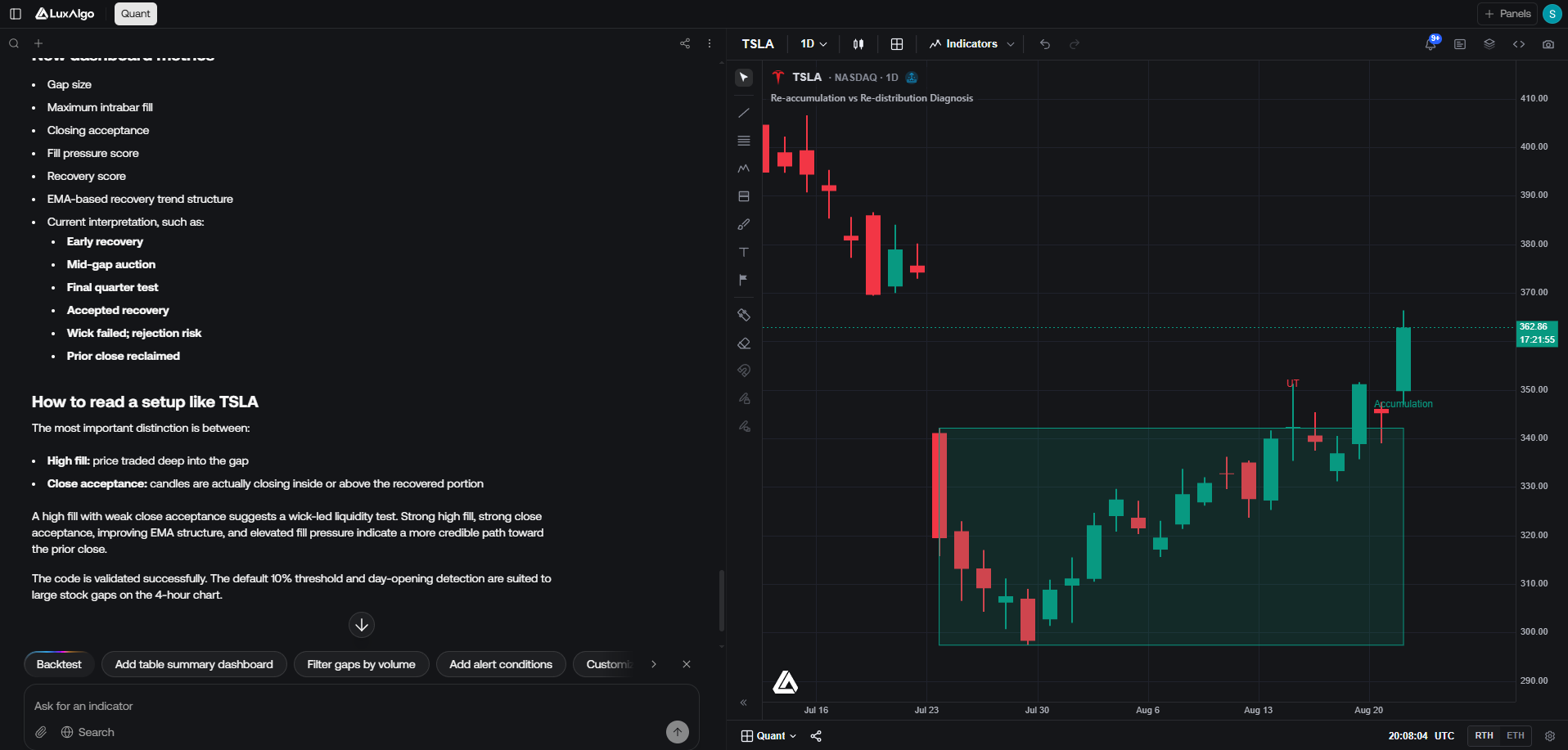Select the eraser tool

[x=744, y=344]
